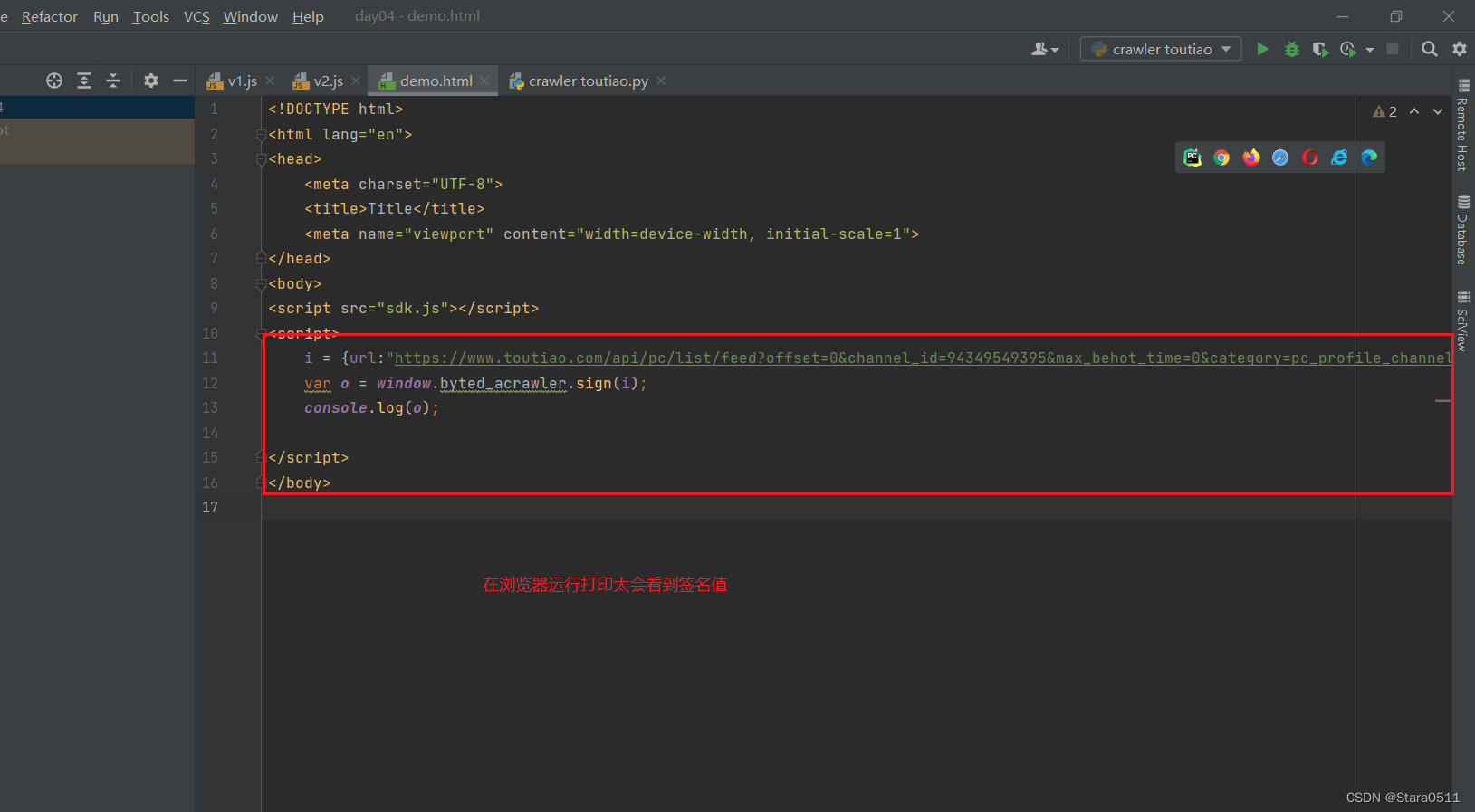Image resolution: width=1475 pixels, height=812 pixels.
Task: Click the Title text in title tag
Action: (390, 209)
